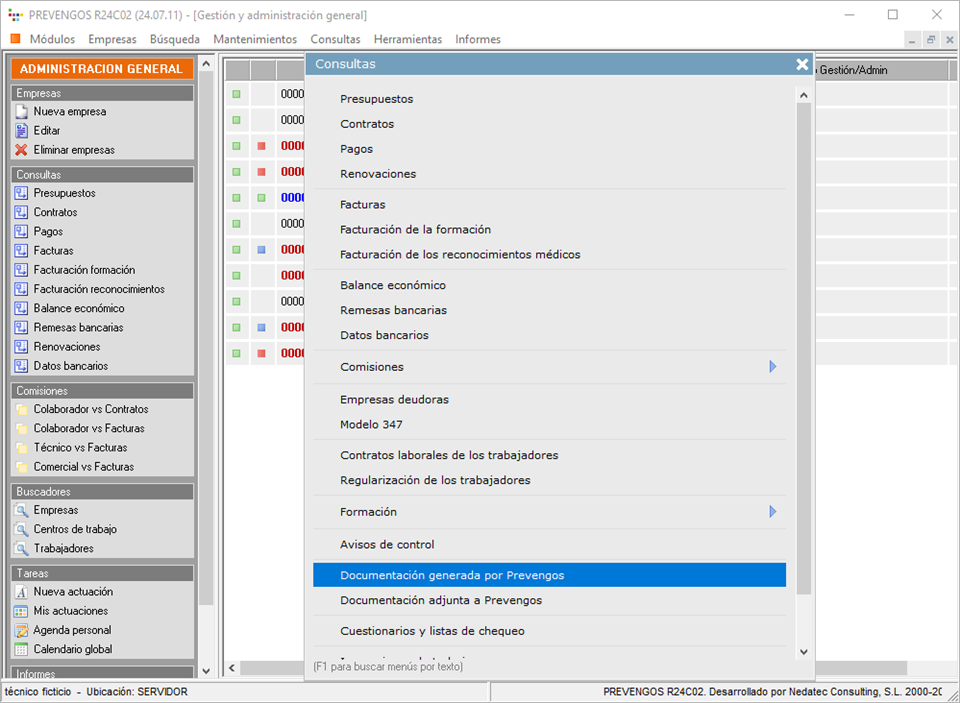Click Colaborador vs Contratos folder icon

tap(21, 409)
